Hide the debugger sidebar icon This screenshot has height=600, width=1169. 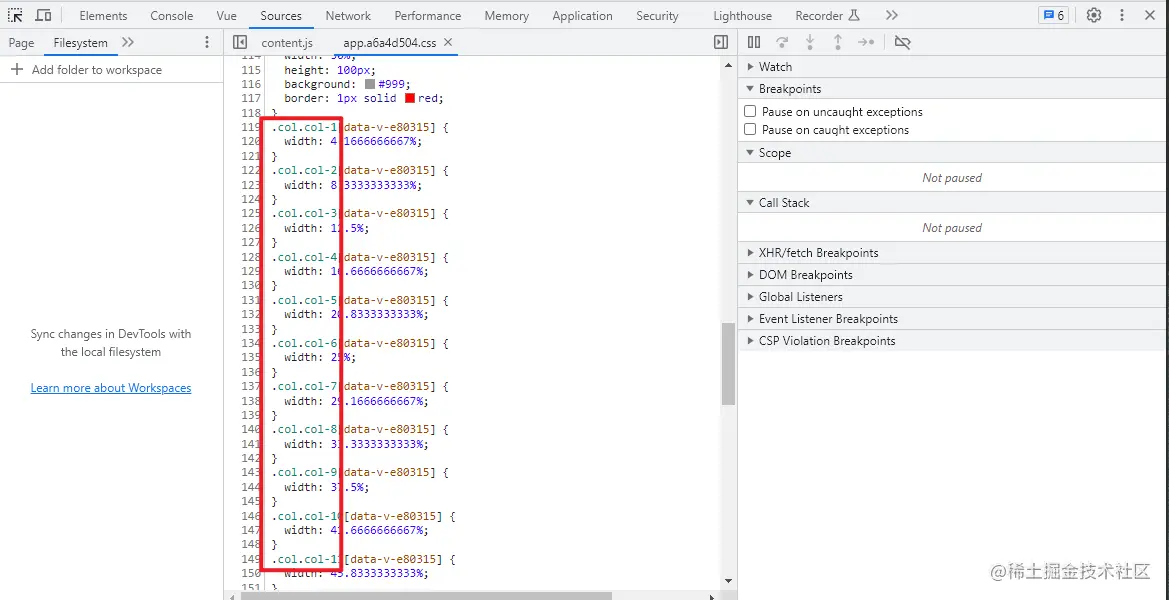click(721, 43)
